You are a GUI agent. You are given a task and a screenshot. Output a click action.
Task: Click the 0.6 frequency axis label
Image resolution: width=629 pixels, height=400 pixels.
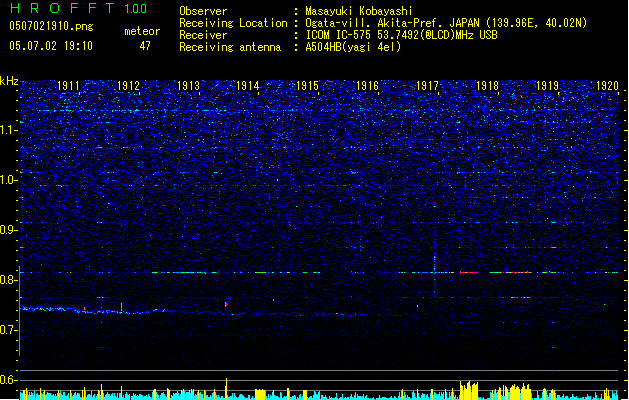pos(9,380)
